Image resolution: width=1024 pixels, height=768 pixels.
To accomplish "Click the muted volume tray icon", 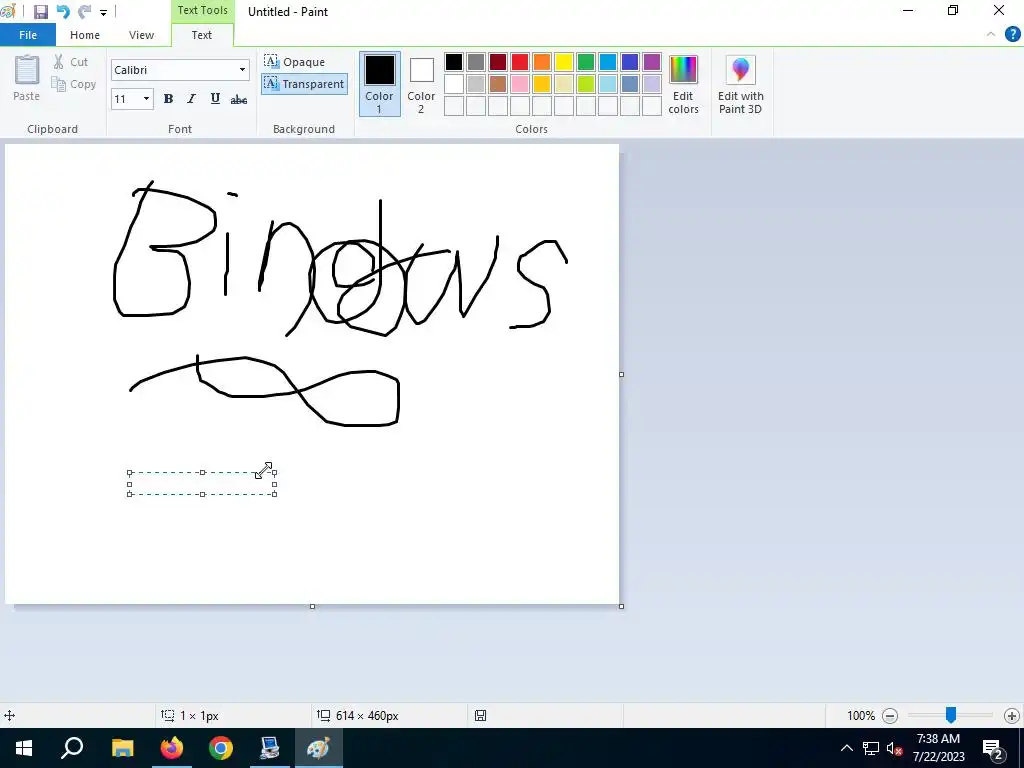I will point(894,749).
